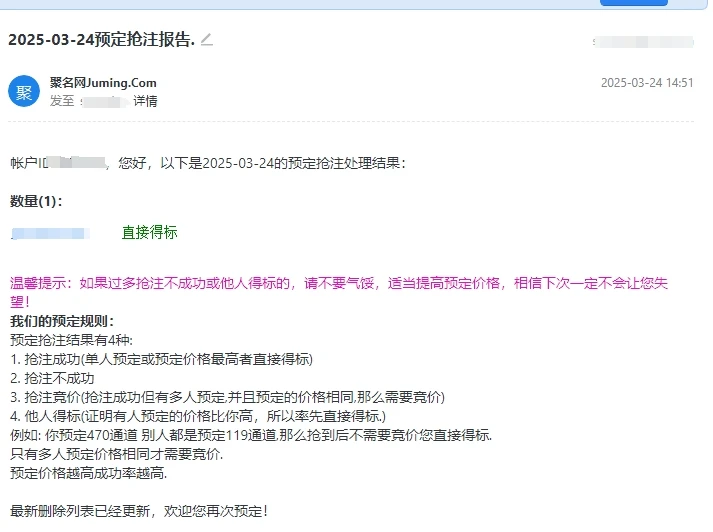Click the magenta 温馨提示 notice text
The width and height of the screenshot is (713, 532).
(x=338, y=284)
